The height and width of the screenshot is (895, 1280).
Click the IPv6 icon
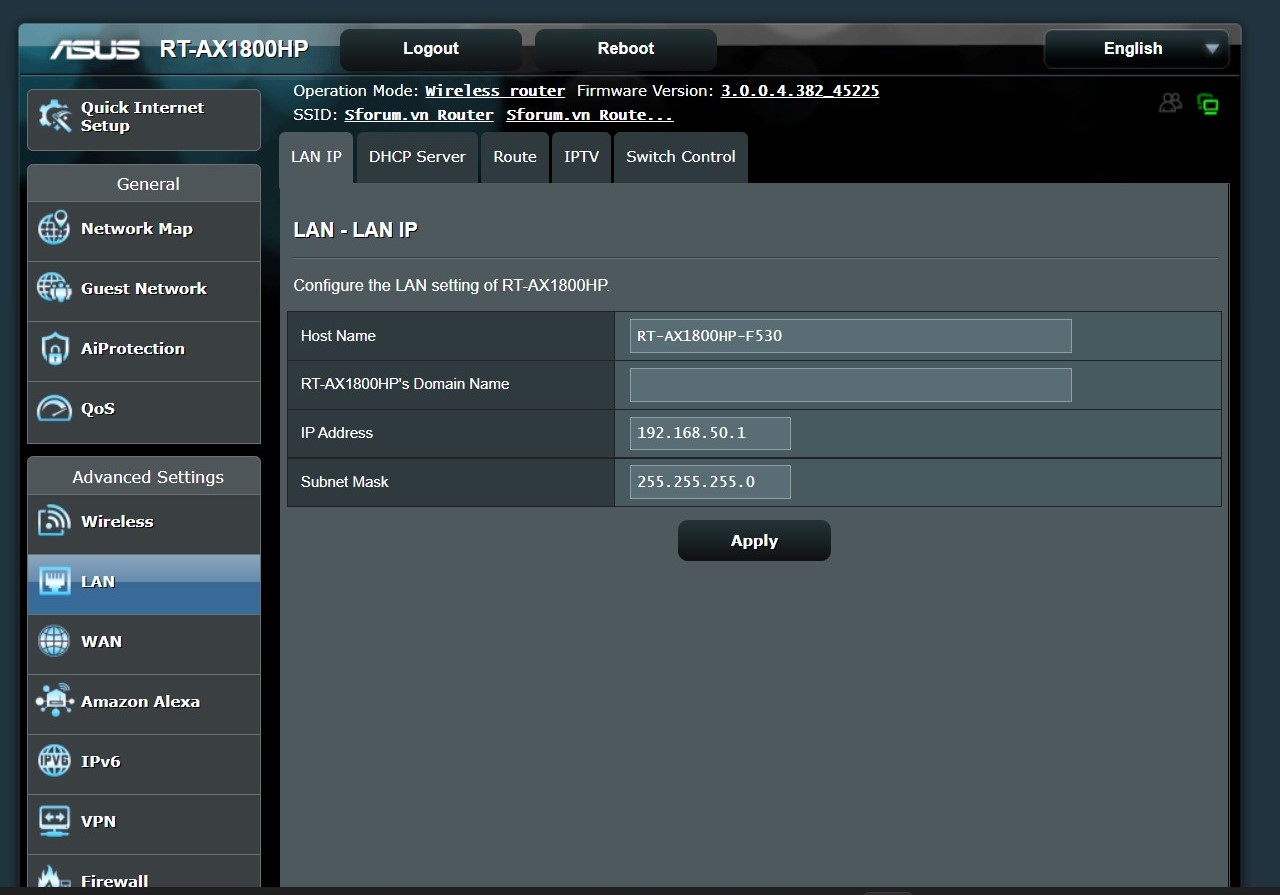pyautogui.click(x=54, y=761)
